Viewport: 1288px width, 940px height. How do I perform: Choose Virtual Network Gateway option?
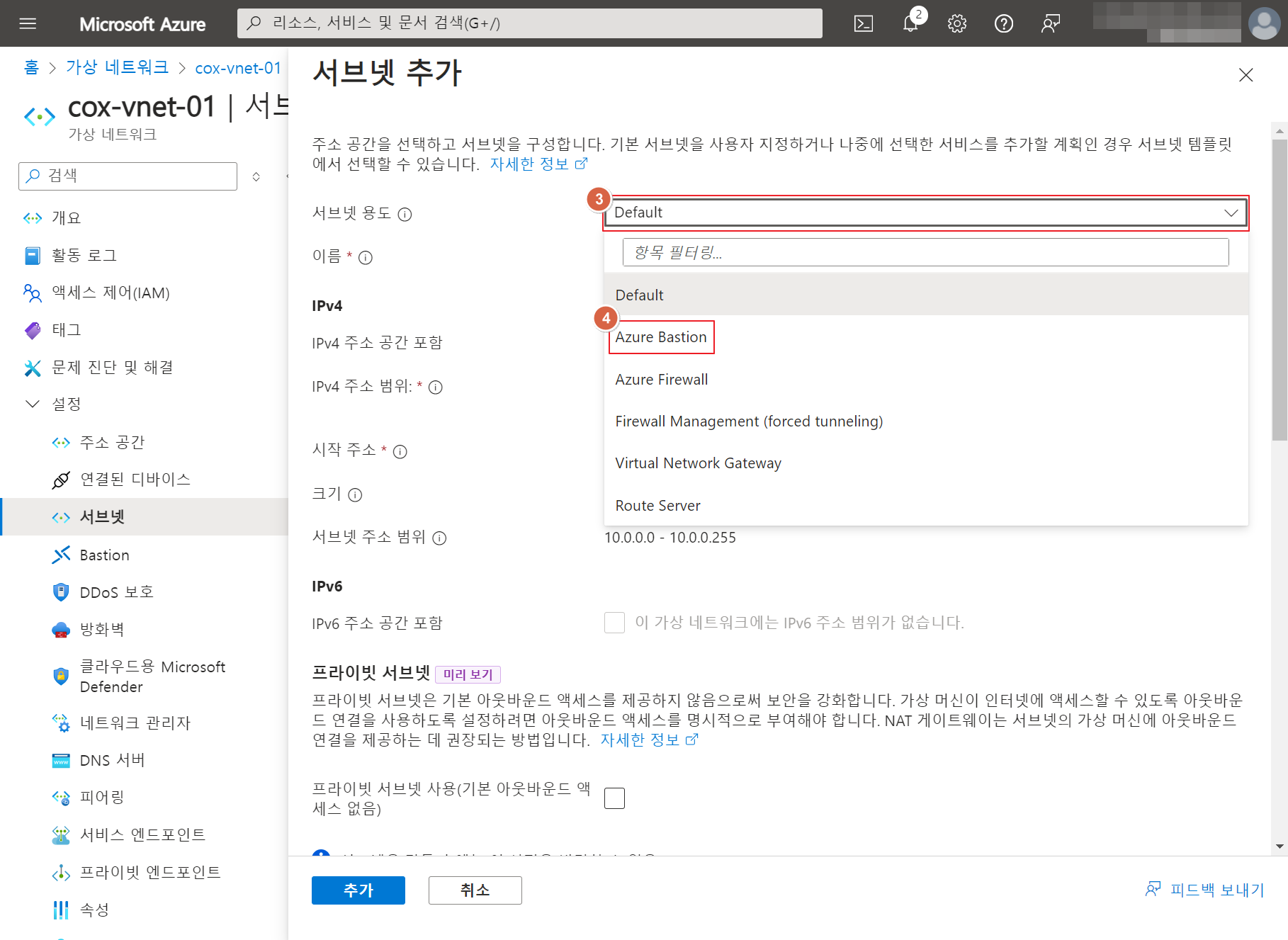[925, 463]
